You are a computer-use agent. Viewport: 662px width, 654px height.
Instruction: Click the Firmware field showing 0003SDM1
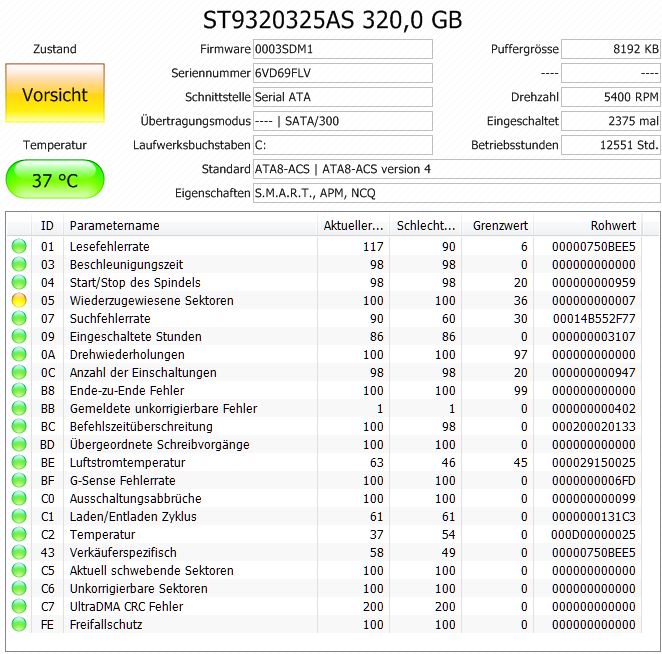coord(342,49)
